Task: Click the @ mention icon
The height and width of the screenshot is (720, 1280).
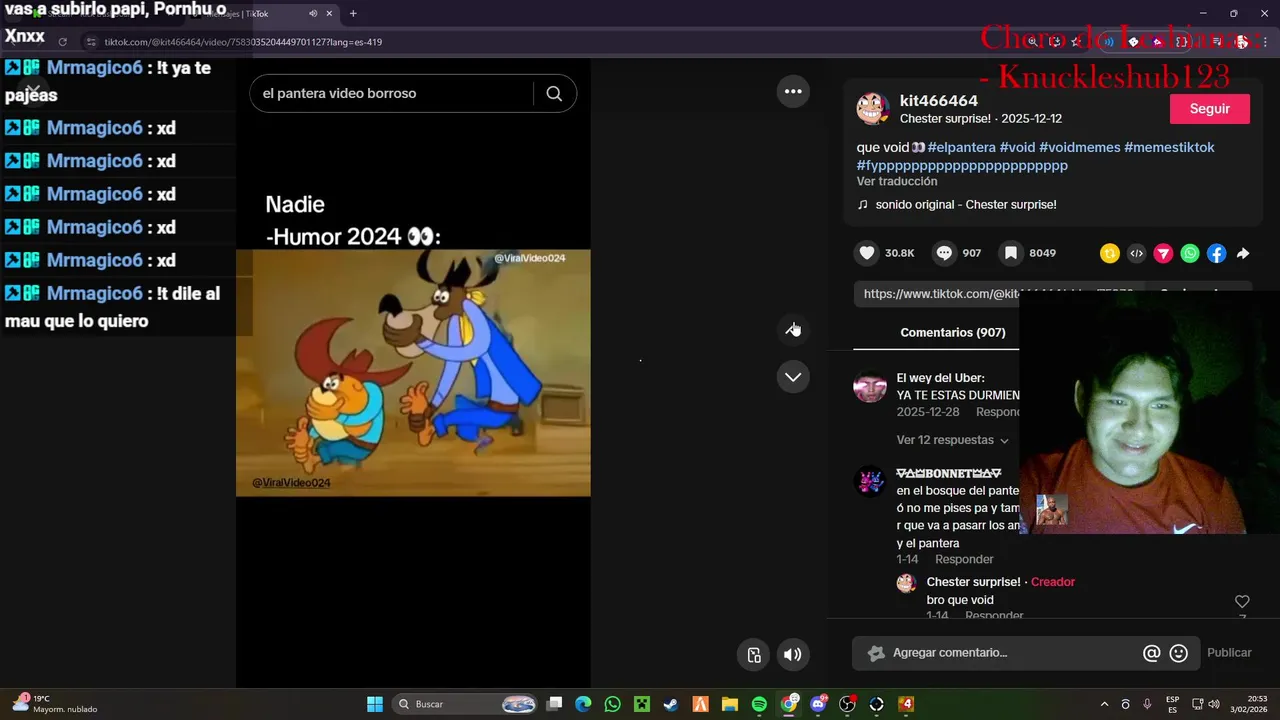Action: [x=1152, y=653]
